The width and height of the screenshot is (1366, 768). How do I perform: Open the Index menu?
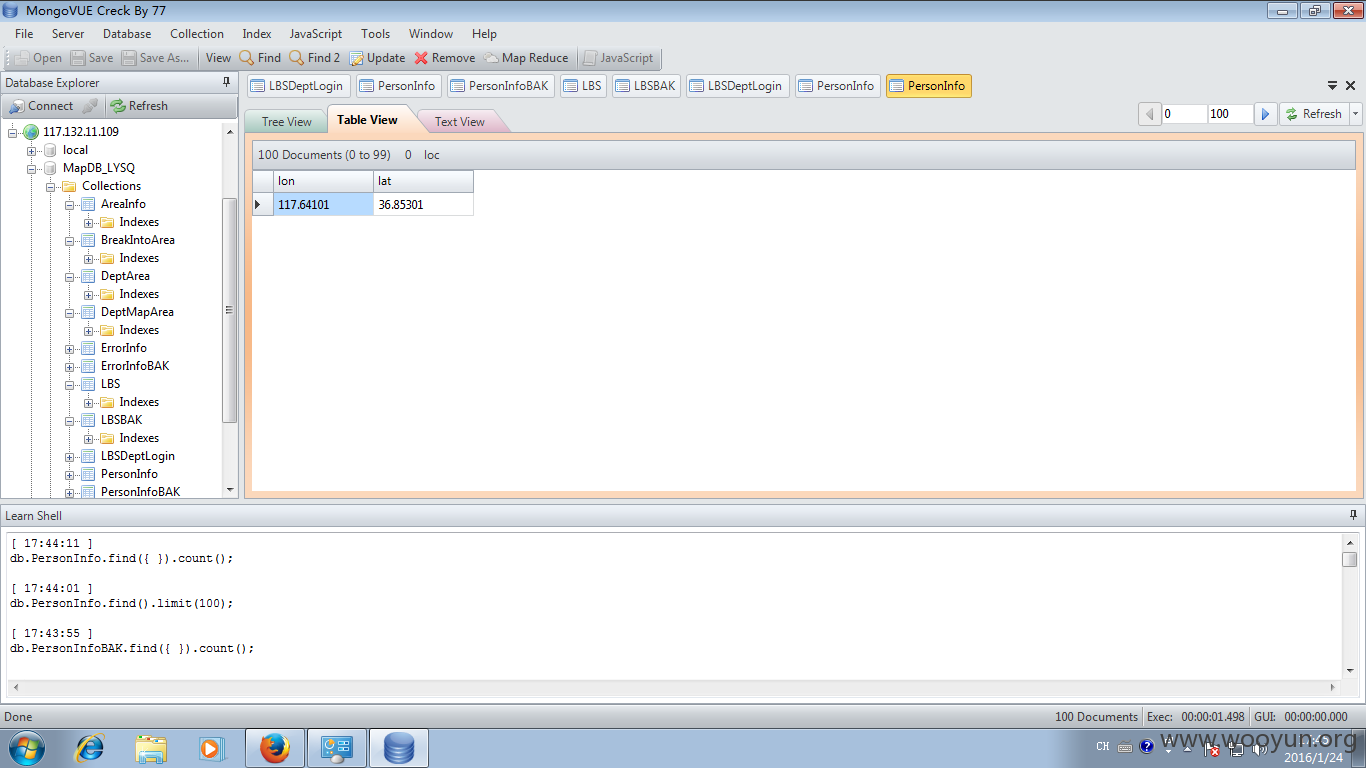257,34
